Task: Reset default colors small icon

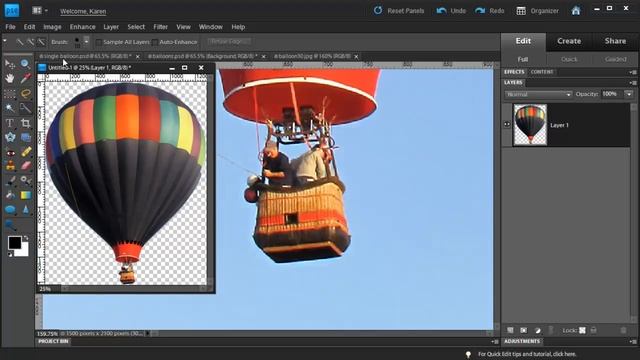Action: click(11, 254)
